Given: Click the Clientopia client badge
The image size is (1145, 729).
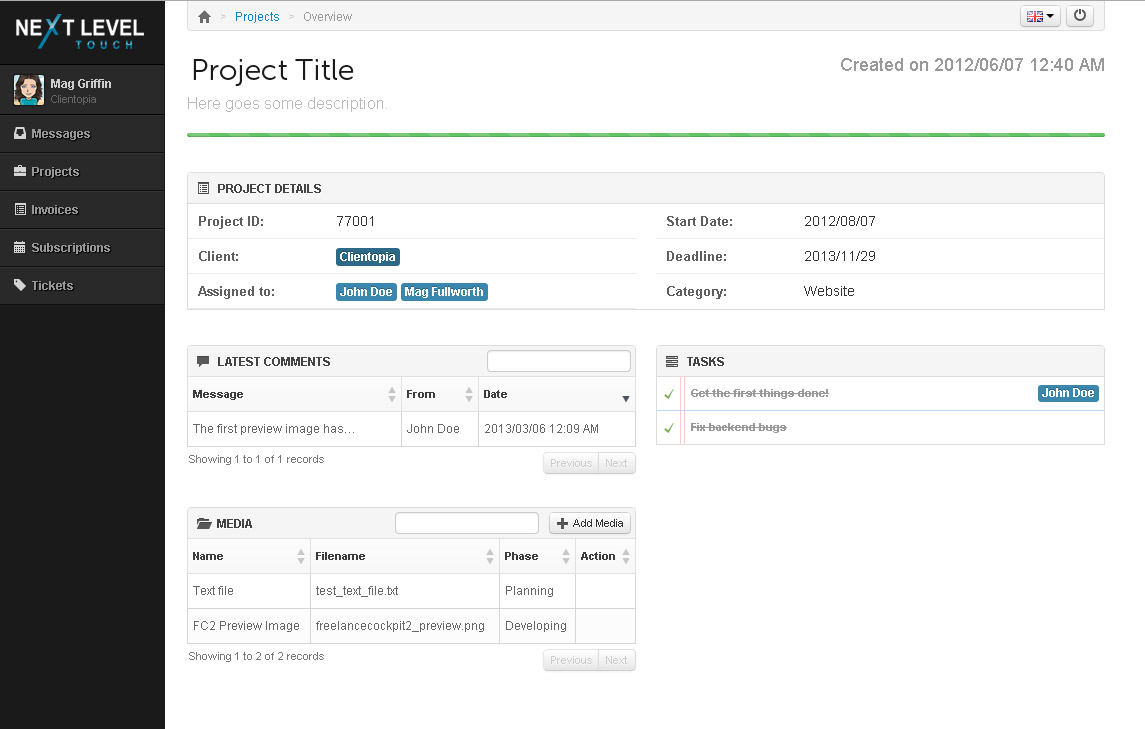Looking at the screenshot, I should click(368, 257).
